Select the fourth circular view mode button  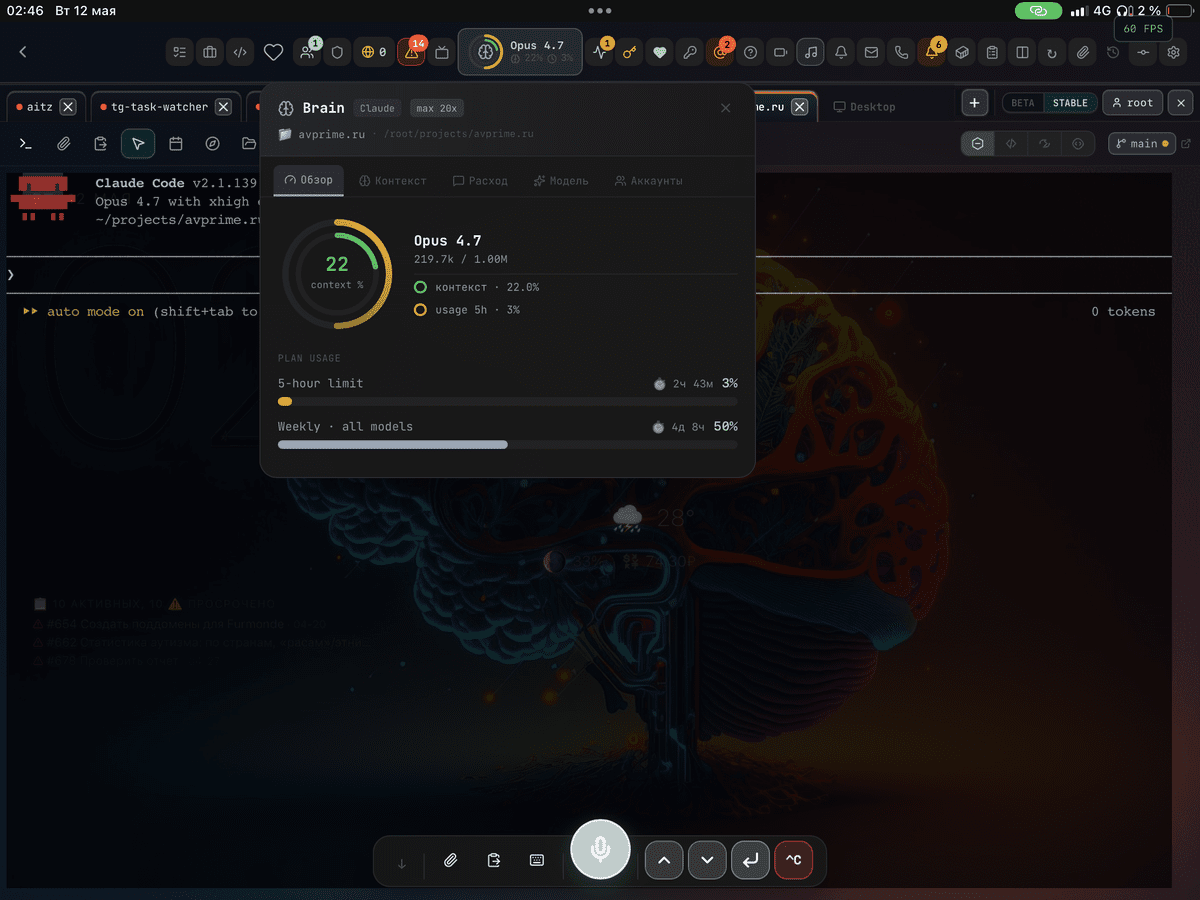click(1078, 144)
